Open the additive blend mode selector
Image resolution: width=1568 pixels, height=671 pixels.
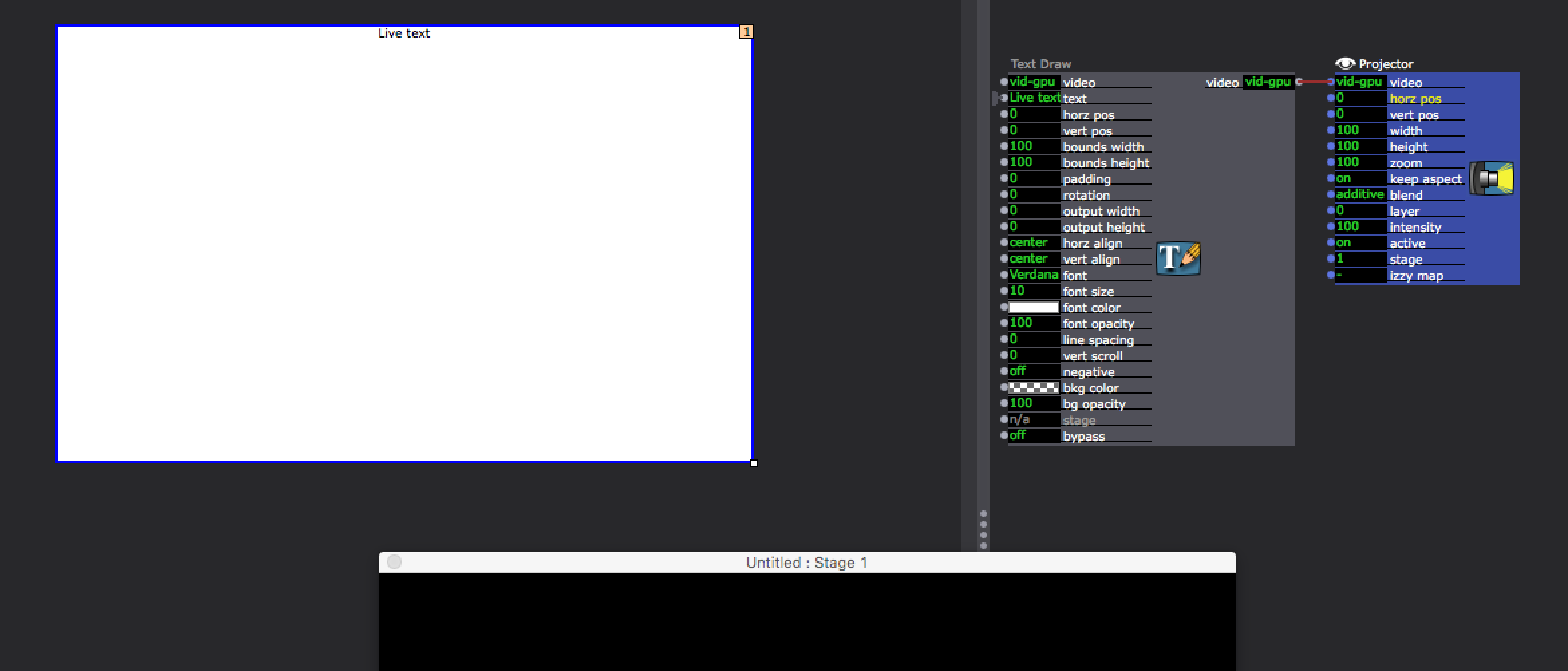1361,194
